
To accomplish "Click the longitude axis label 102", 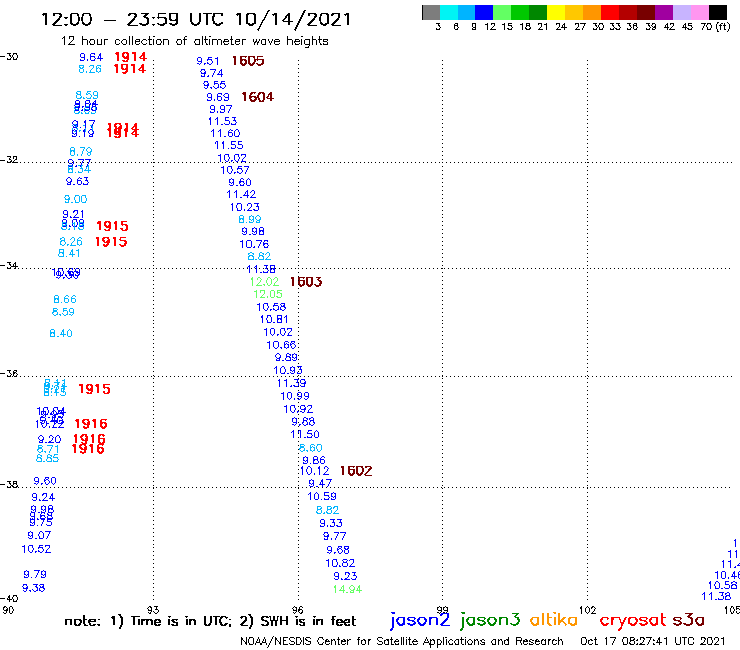I will click(588, 610).
